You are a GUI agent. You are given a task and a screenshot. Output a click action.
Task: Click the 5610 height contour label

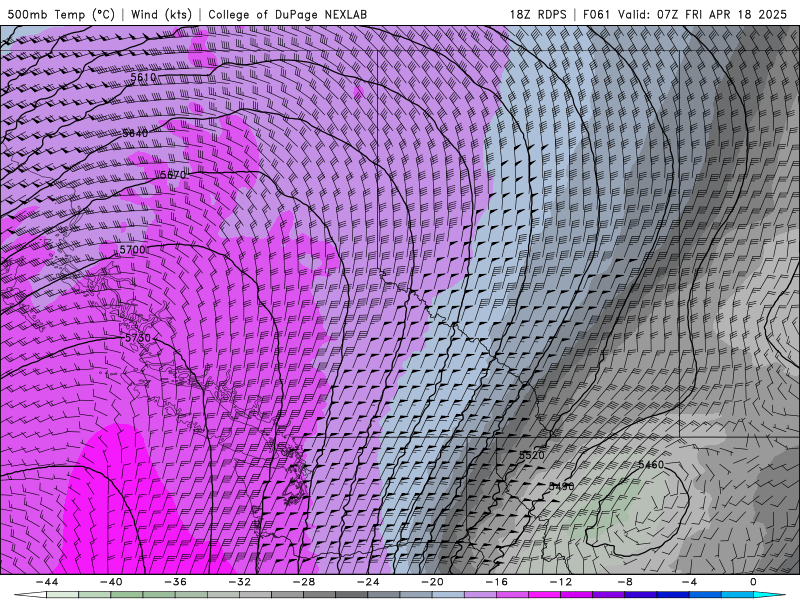click(x=143, y=78)
